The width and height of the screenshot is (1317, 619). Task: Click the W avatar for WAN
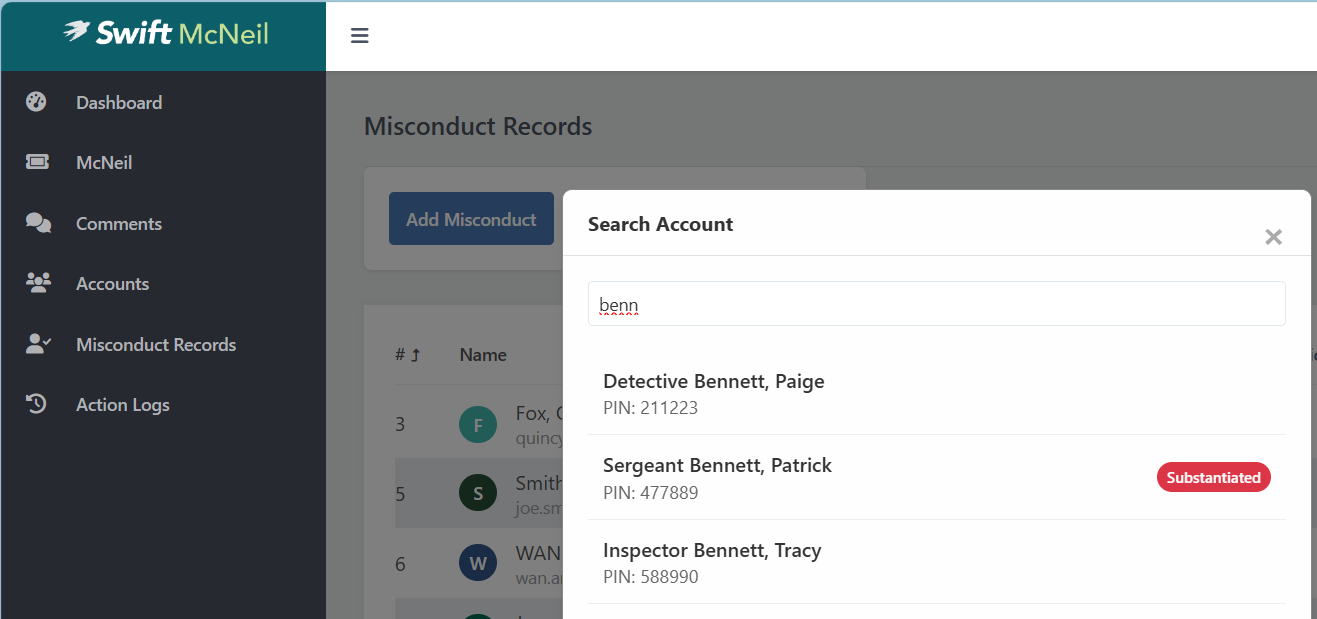click(x=478, y=563)
